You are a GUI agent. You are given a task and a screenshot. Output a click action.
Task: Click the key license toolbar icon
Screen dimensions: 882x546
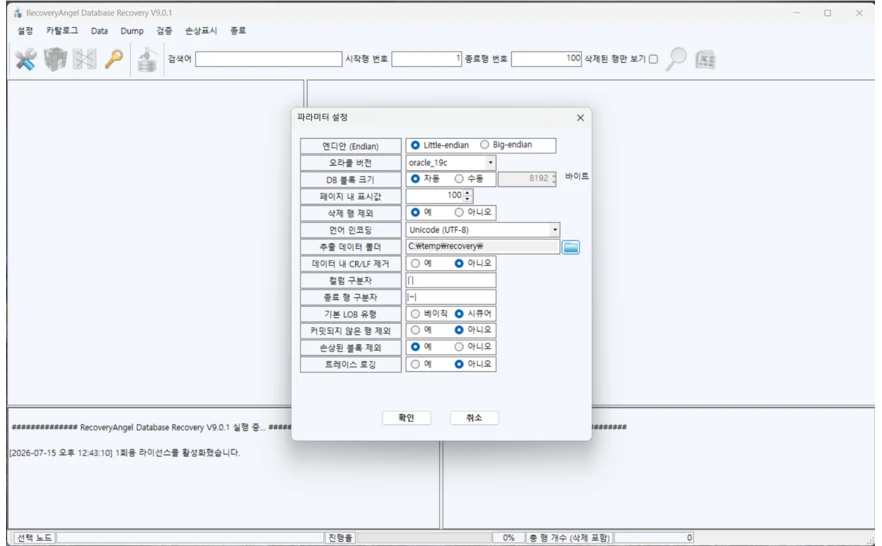pos(114,58)
